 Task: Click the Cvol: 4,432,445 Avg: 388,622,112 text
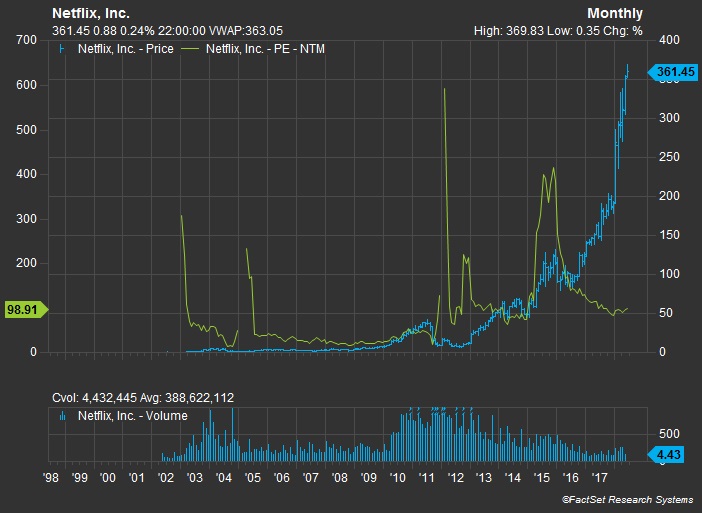[x=143, y=398]
